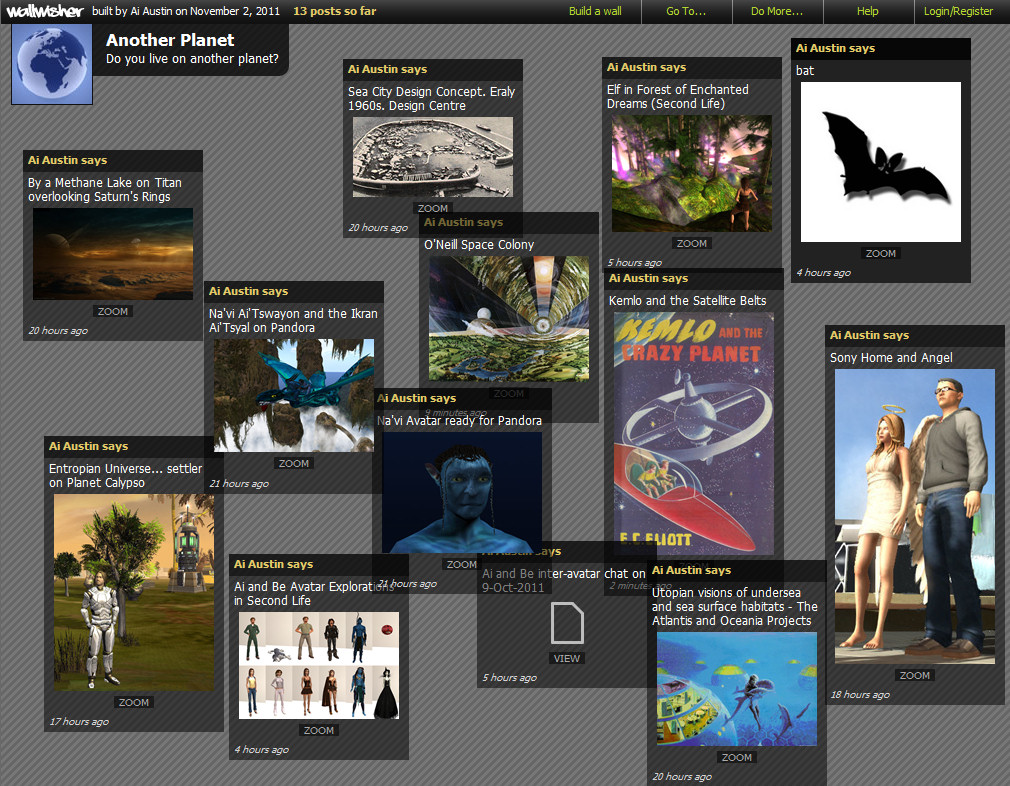The image size is (1010, 786).
Task: Click VIEW on the inter-avatar chat post
Action: tap(567, 658)
